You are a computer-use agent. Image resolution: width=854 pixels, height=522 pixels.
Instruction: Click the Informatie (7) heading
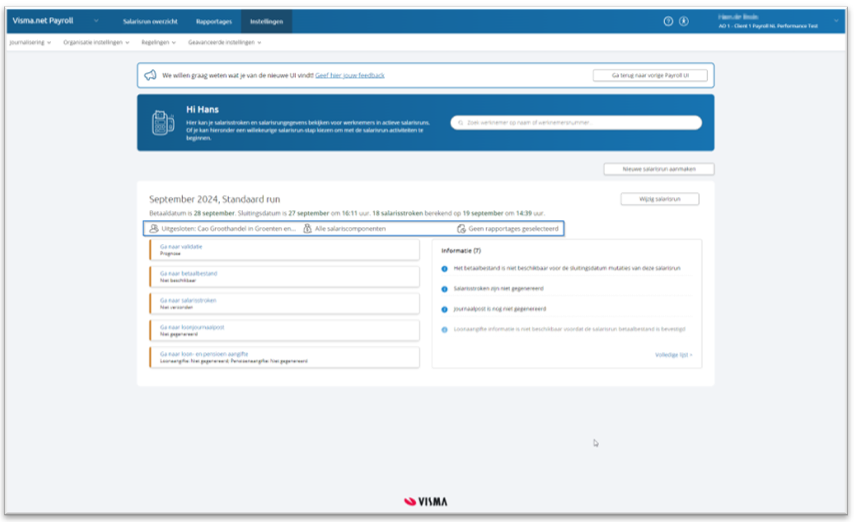461,251
